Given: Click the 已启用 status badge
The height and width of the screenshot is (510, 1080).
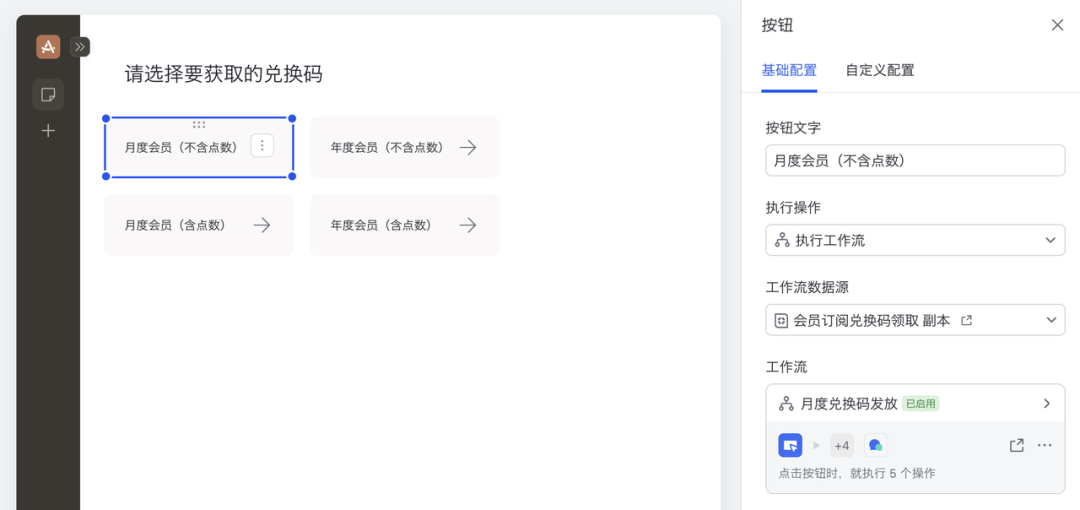Looking at the screenshot, I should pos(921,404).
